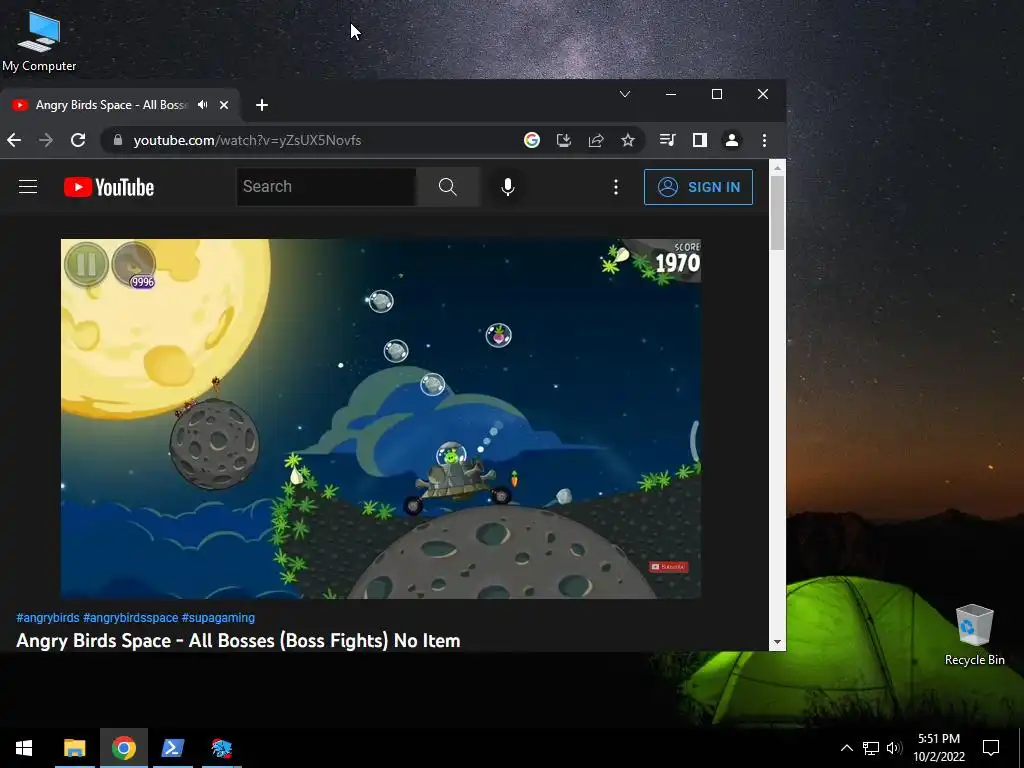Viewport: 1024px width, 768px height.
Task: Start voice search with microphone icon
Action: click(x=507, y=187)
